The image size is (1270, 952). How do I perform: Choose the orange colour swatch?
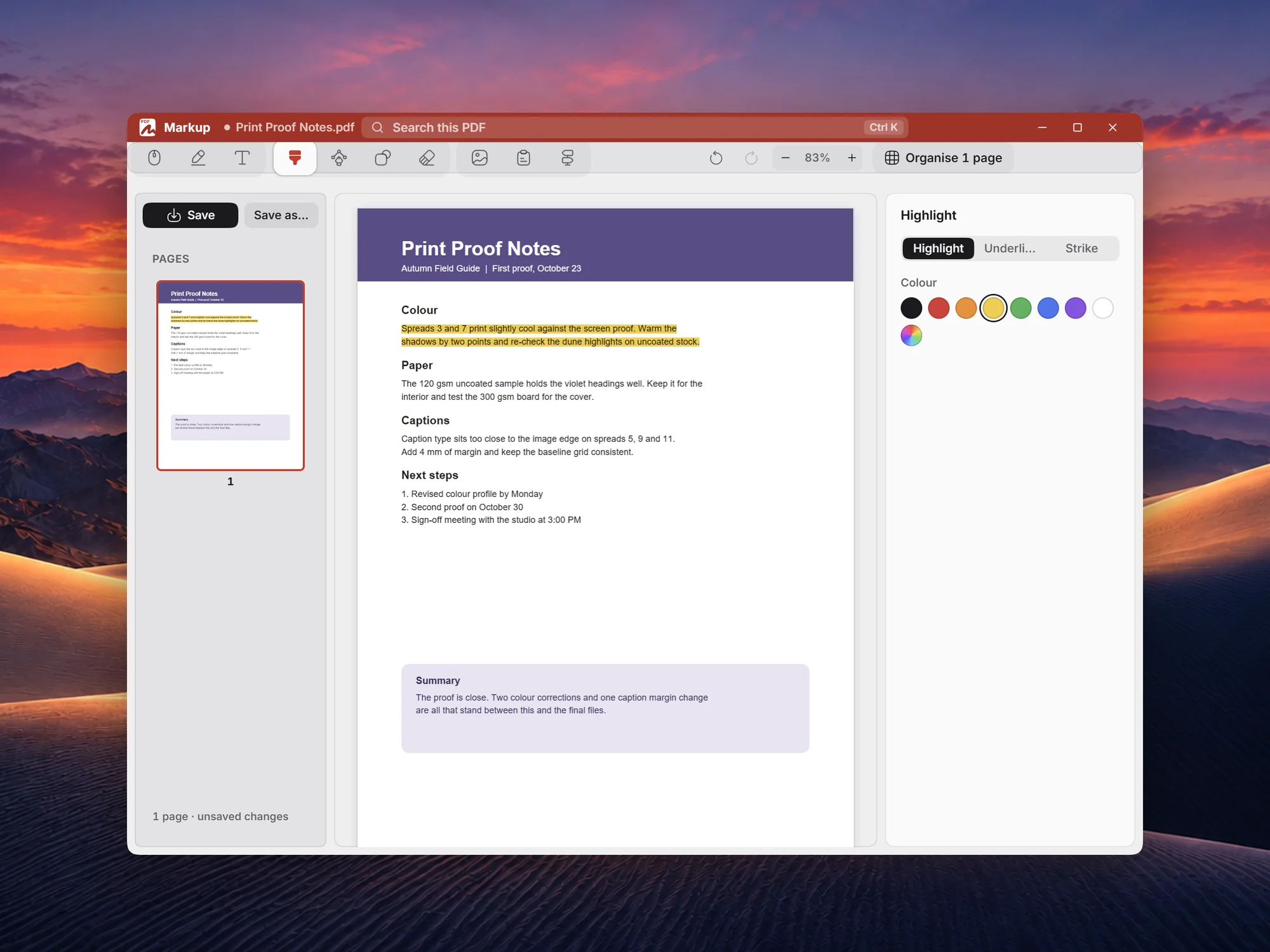point(966,308)
